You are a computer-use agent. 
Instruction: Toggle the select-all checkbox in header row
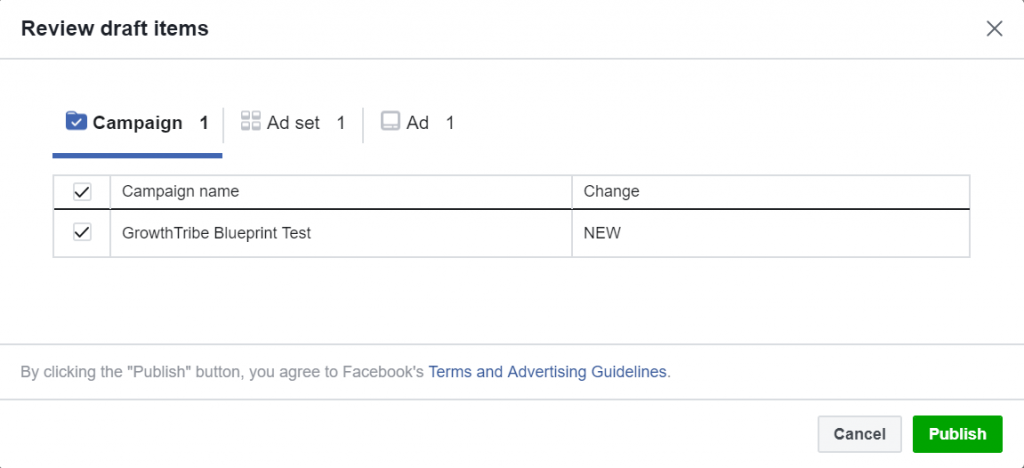[82, 192]
